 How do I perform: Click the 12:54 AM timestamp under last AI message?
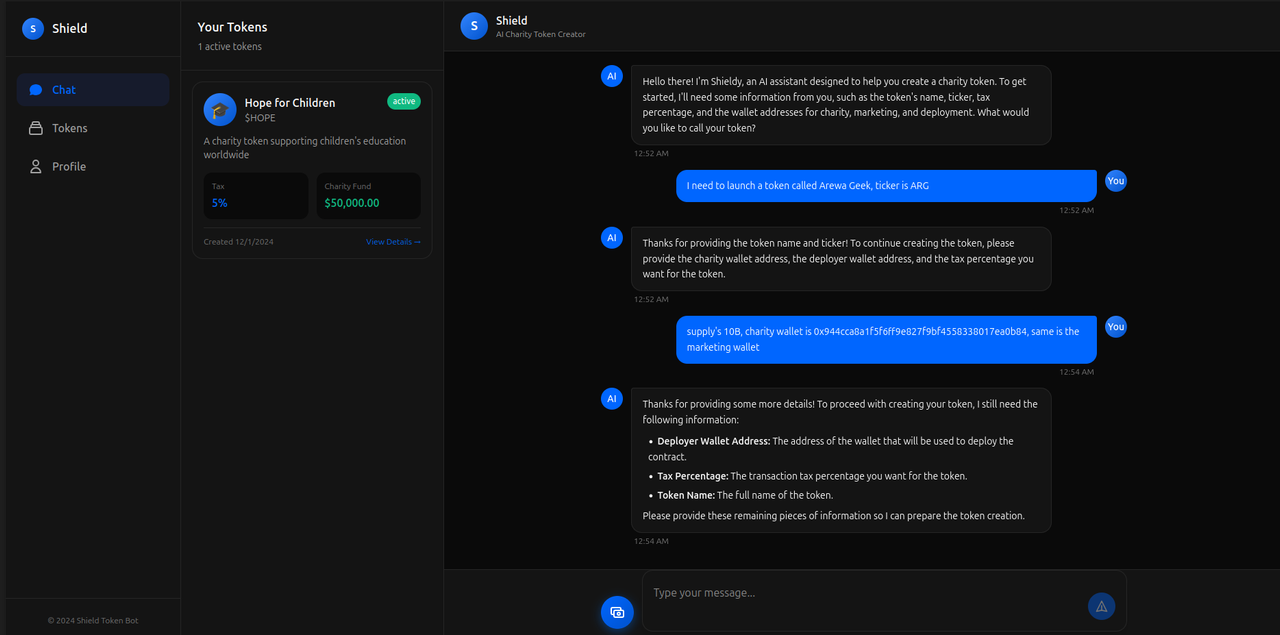pos(651,541)
